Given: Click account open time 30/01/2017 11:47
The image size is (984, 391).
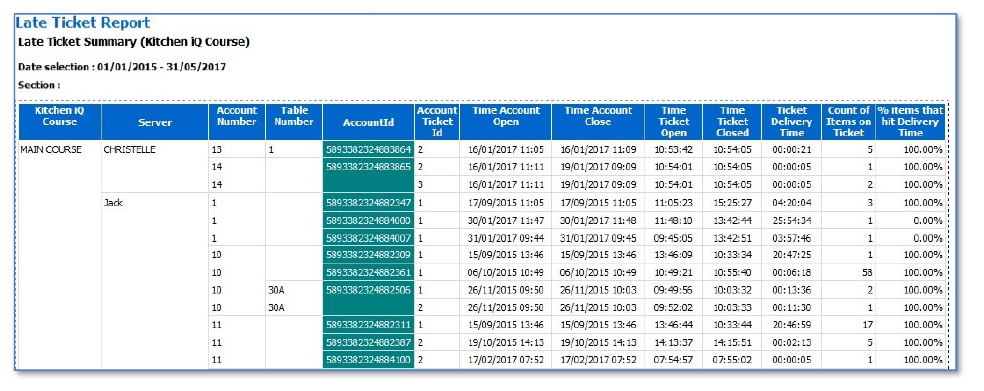Looking at the screenshot, I should pos(506,220).
